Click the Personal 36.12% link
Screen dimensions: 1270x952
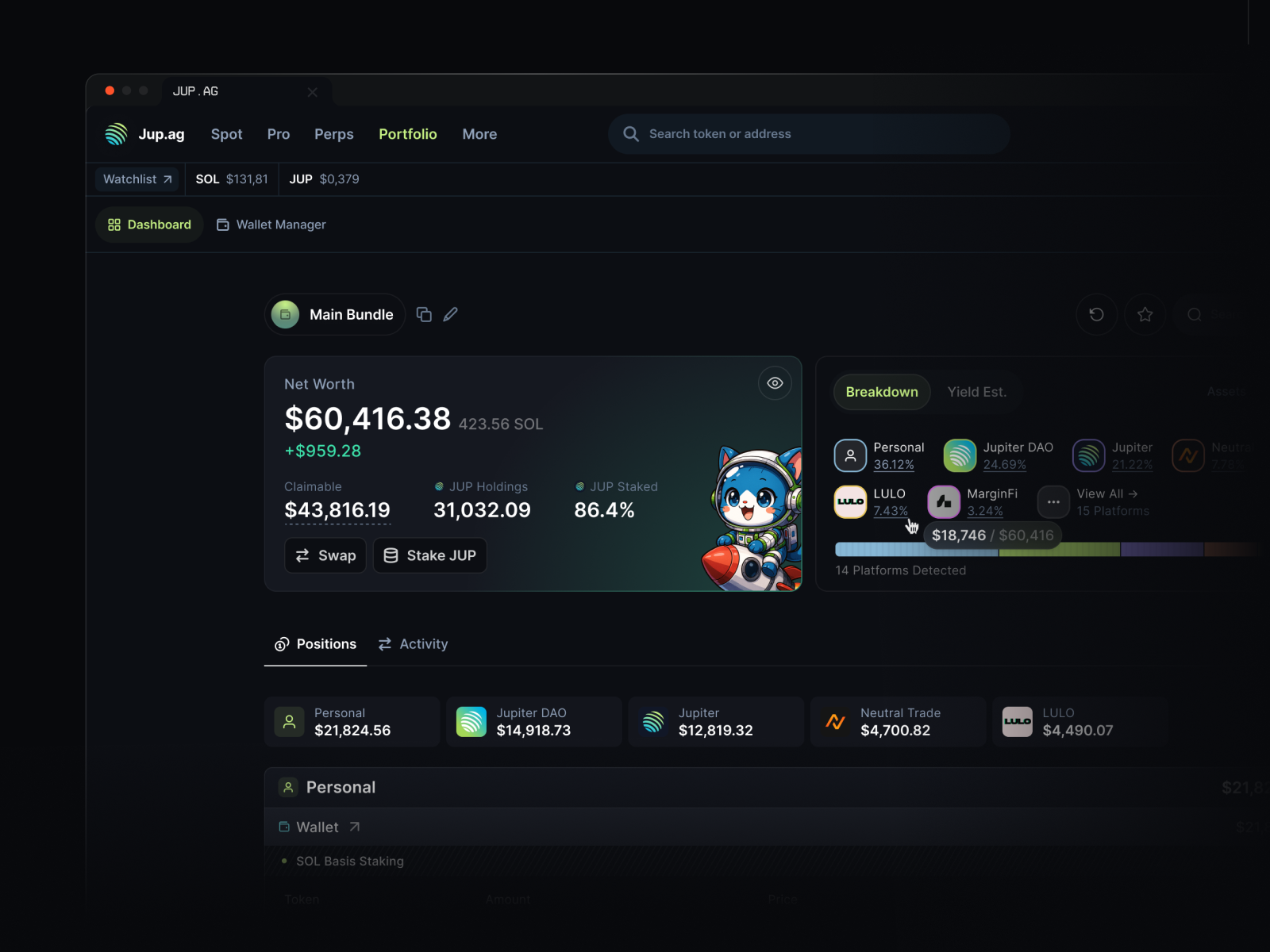[894, 465]
